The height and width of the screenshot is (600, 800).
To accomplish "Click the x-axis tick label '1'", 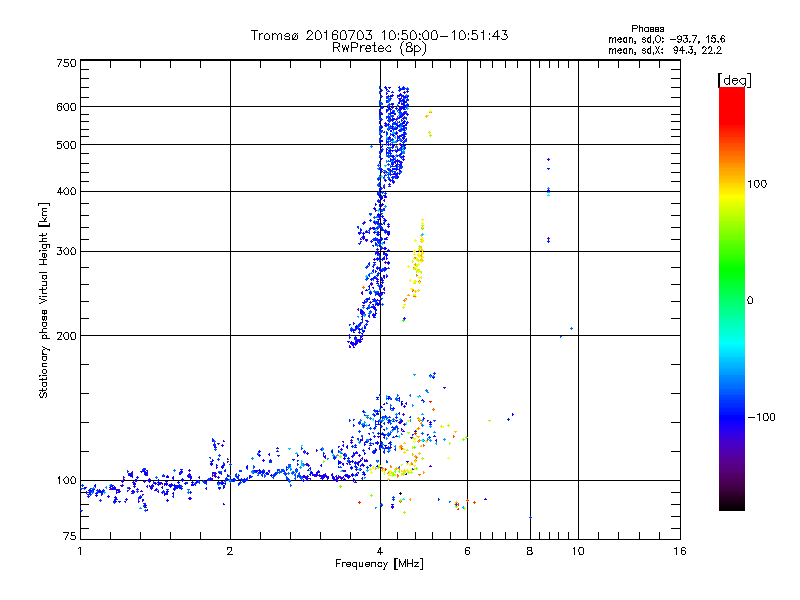I will (x=80, y=551).
